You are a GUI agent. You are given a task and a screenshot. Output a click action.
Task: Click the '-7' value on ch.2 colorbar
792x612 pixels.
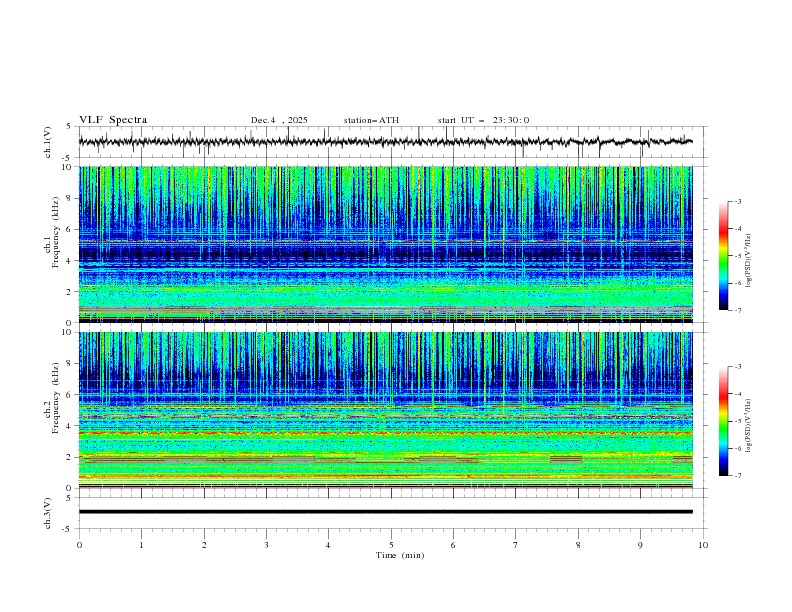pyautogui.click(x=737, y=475)
